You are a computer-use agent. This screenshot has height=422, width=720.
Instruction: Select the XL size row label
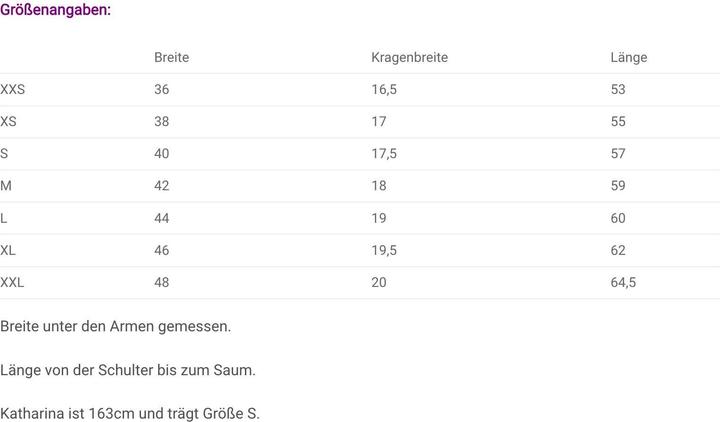click(8, 250)
